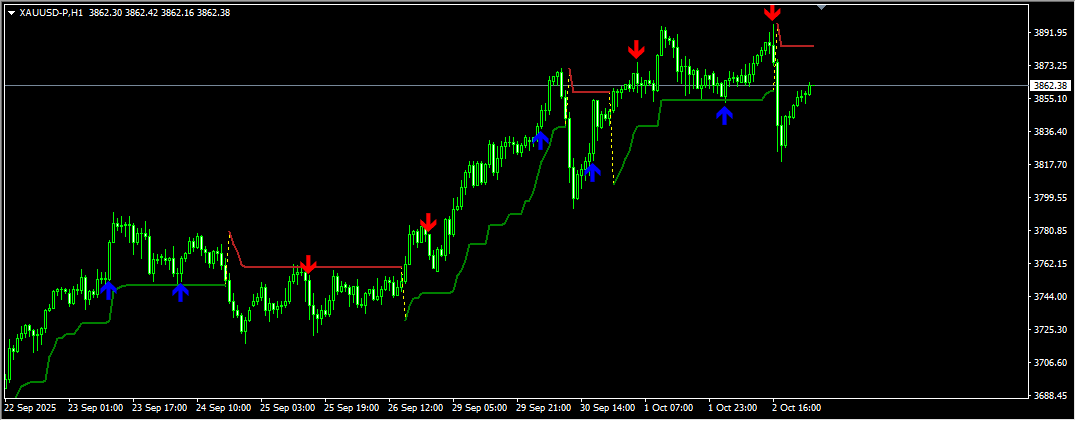1076x421 pixels.
Task: Select the 2 Oct 16:00 time label
Action: [797, 408]
